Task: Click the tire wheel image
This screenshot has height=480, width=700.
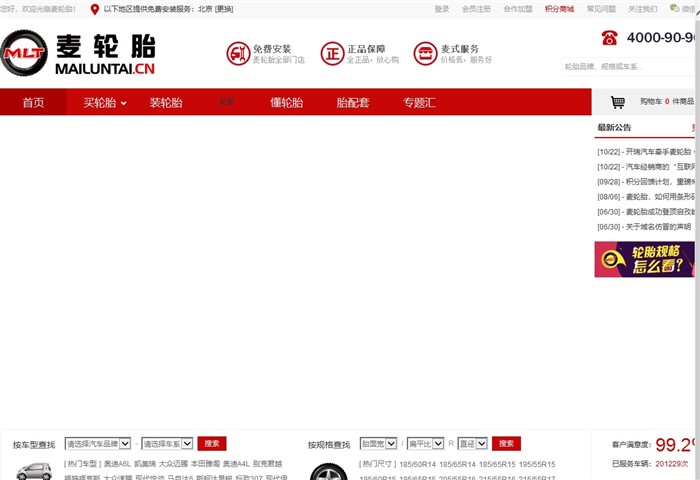Action: click(329, 472)
